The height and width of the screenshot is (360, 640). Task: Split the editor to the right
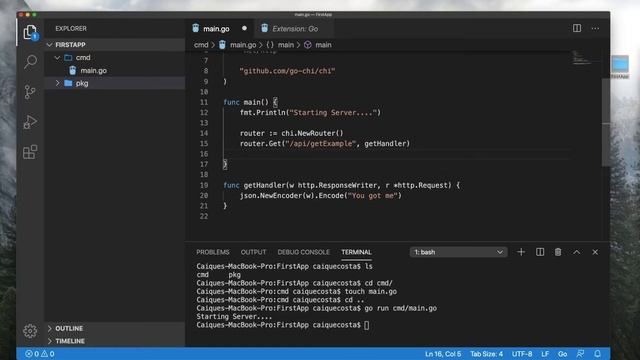click(x=577, y=28)
